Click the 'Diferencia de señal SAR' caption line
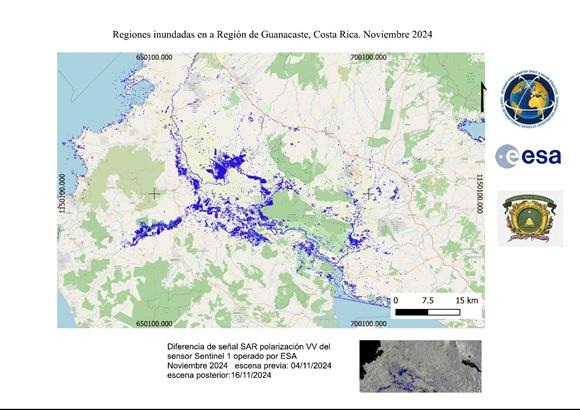Viewport: 580px width, 410px height. click(x=249, y=347)
